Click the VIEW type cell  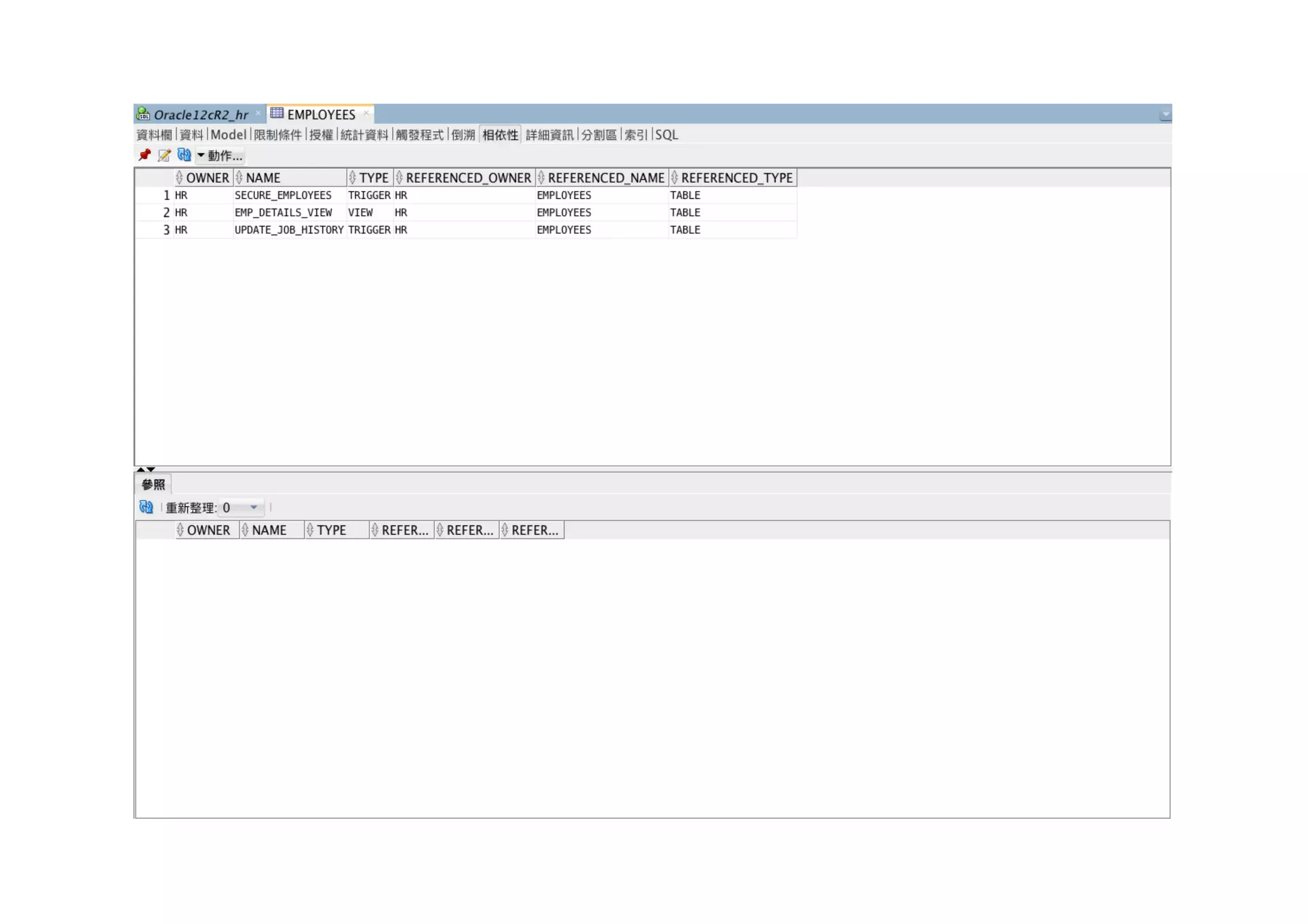tap(370, 213)
